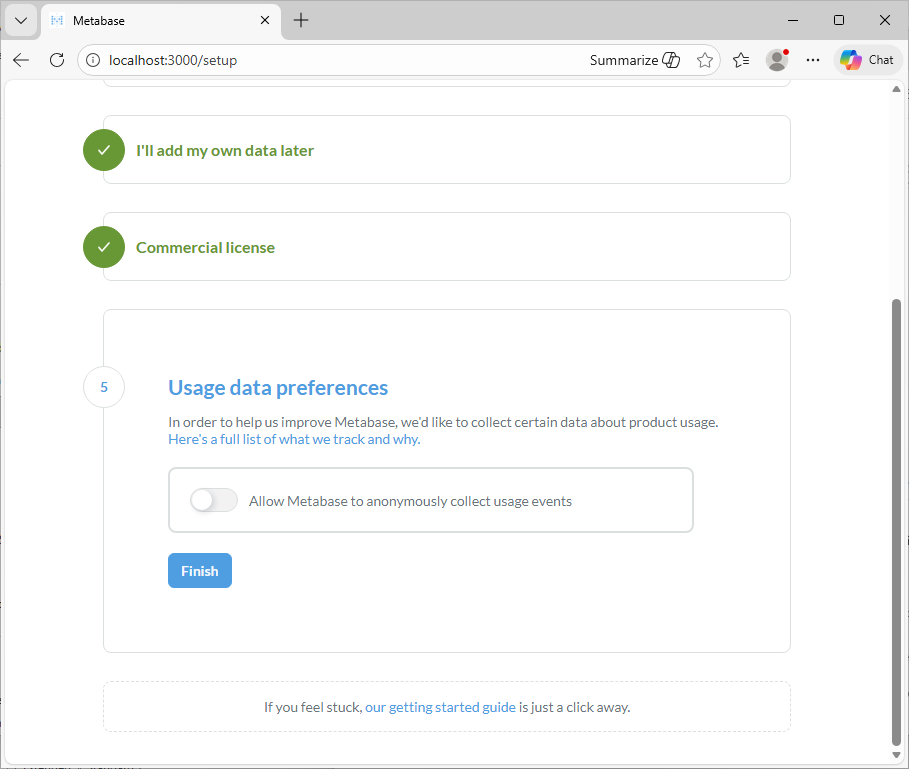Reload the Metabase setup page
The image size is (909, 769).
tap(57, 60)
